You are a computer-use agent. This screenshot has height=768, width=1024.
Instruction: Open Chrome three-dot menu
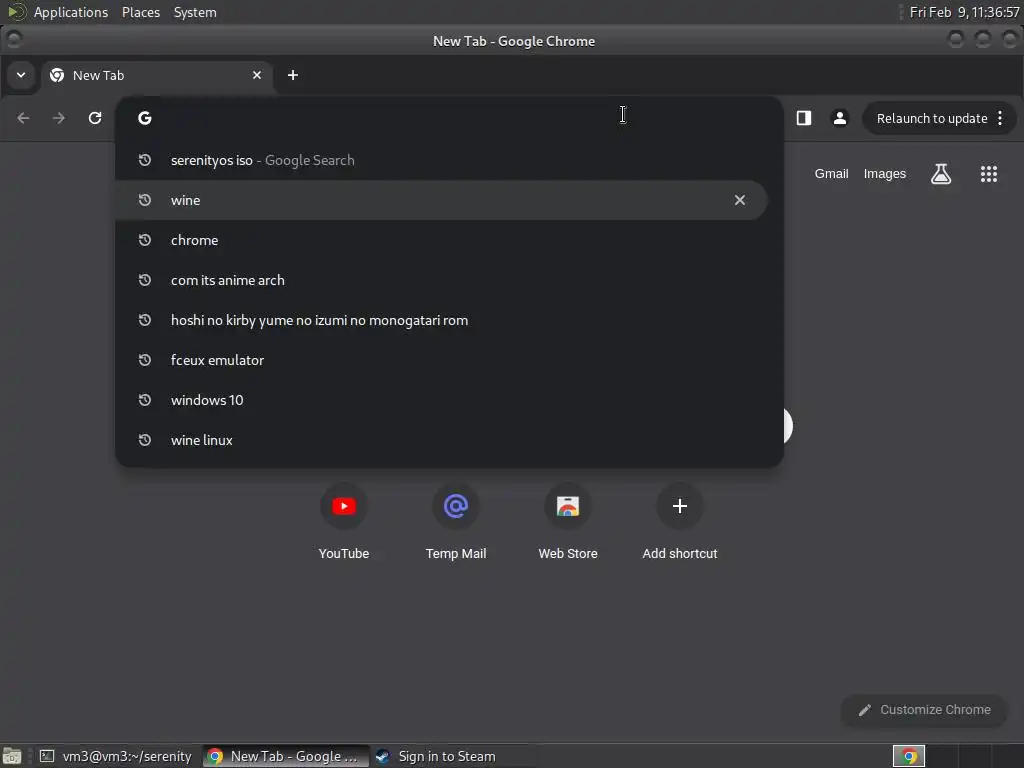coord(1000,118)
